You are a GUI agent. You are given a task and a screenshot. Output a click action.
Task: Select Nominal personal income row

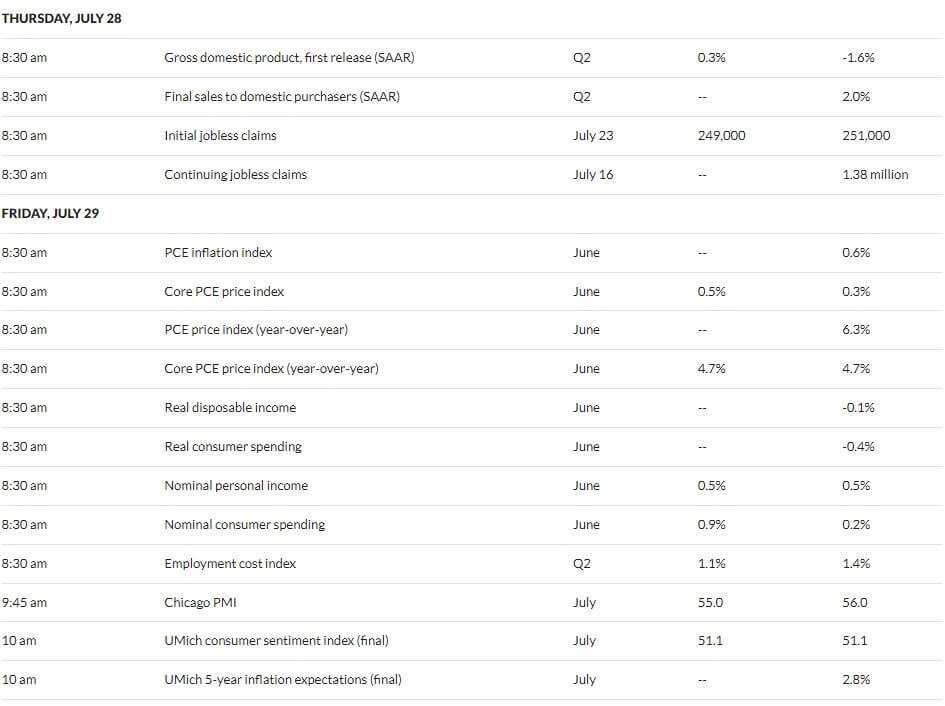471,486
